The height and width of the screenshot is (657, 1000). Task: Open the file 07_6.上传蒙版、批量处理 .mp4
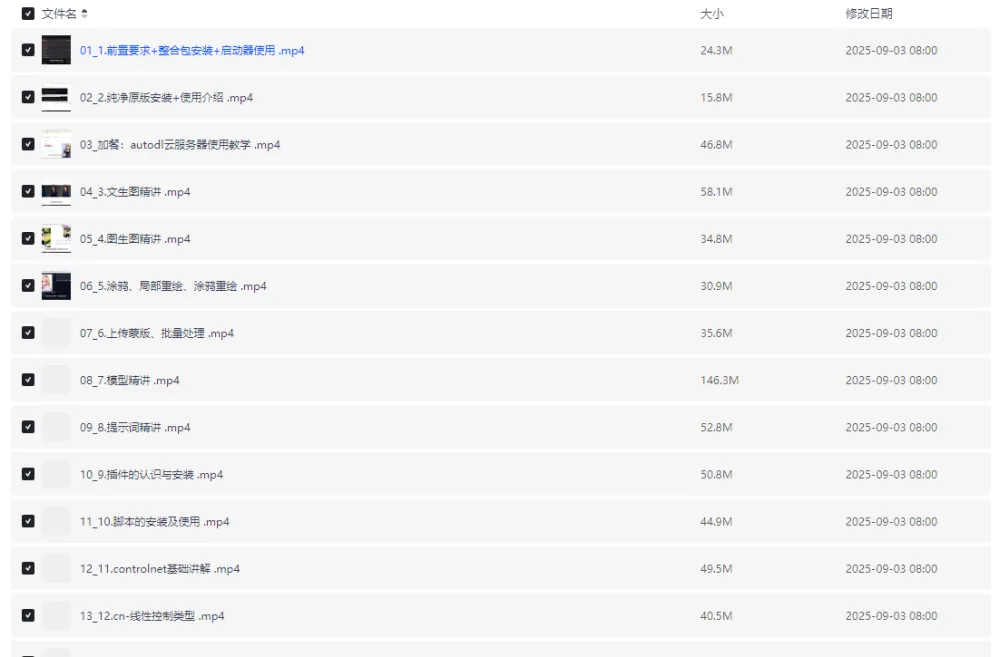157,334
